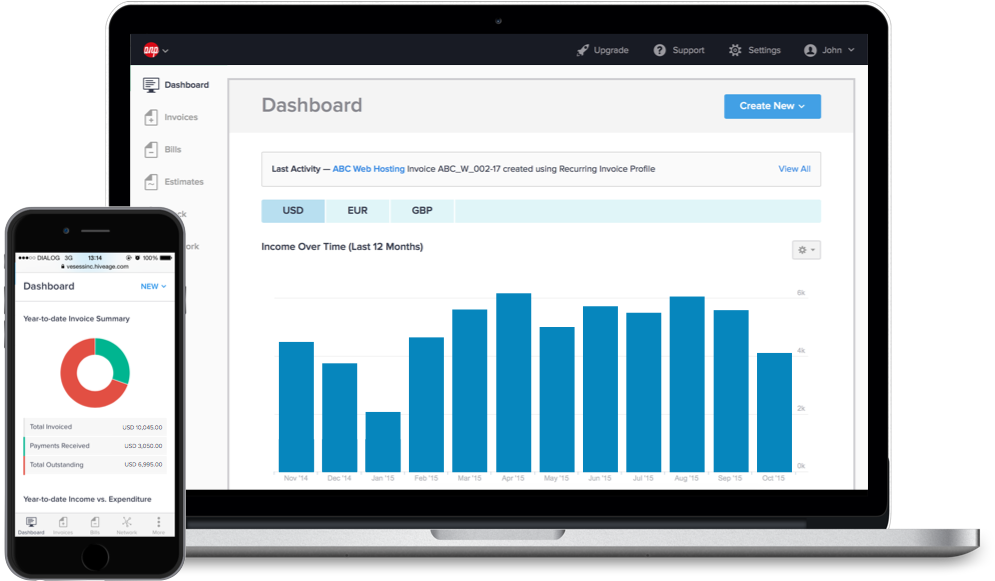Expand the logo dropdown in top bar
995x581 pixels.
pyautogui.click(x=156, y=50)
